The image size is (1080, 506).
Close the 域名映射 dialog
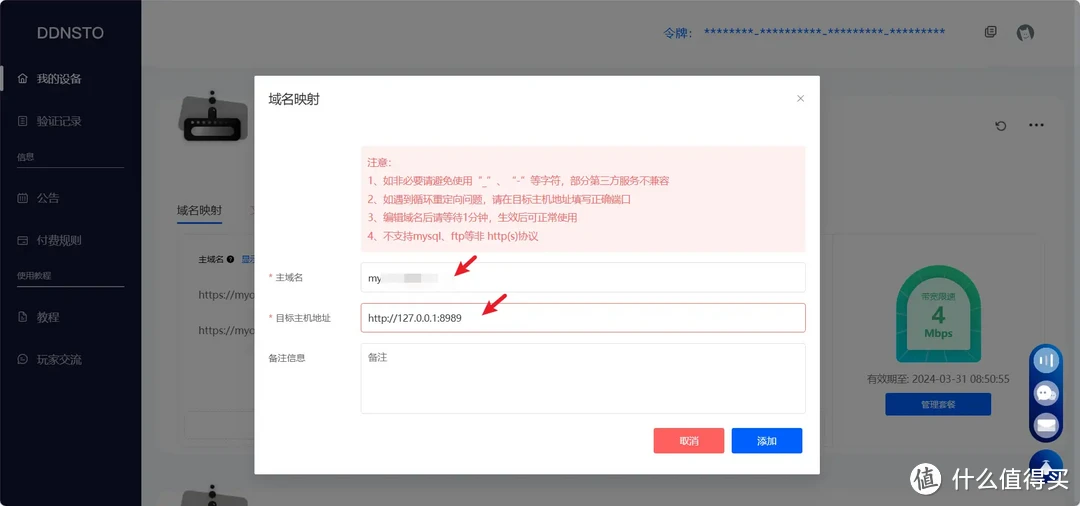pyautogui.click(x=800, y=98)
